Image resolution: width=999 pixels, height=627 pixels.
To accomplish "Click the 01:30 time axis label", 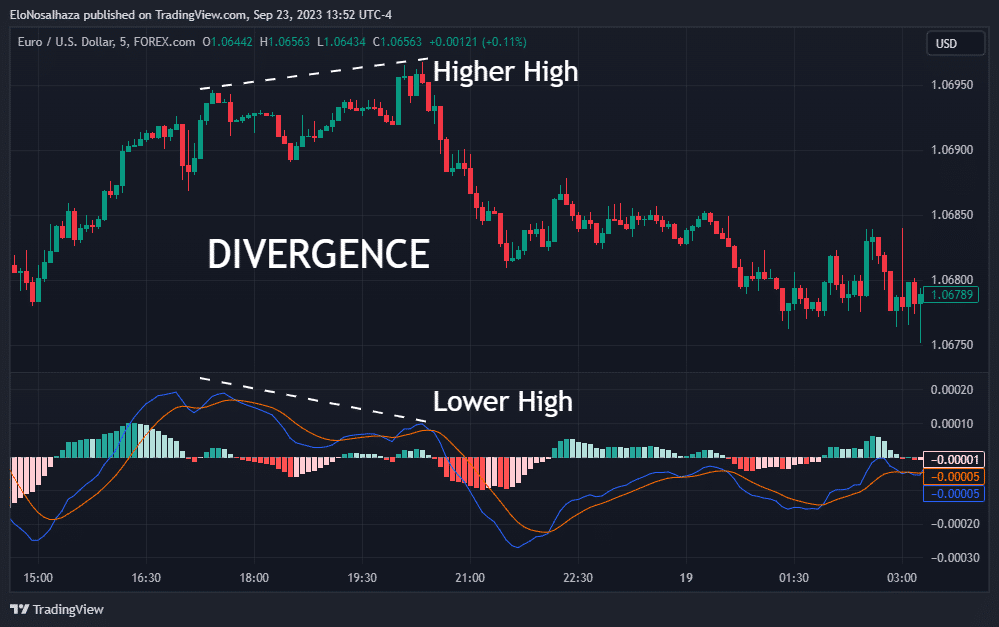I will (794, 578).
